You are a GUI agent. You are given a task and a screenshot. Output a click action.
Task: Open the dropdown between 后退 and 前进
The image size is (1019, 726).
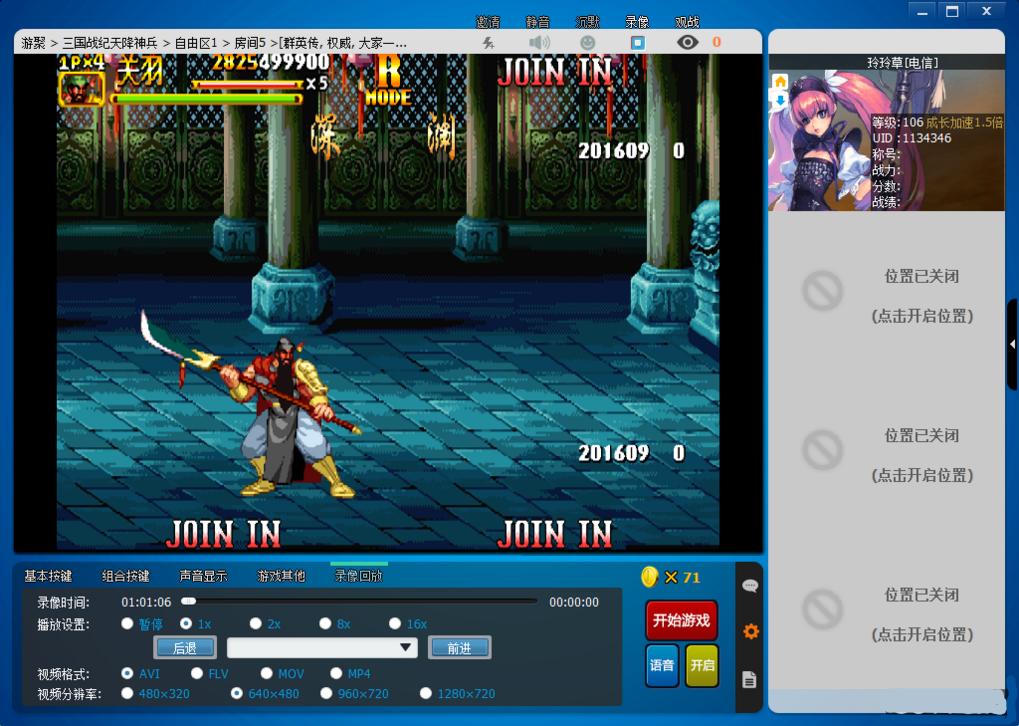tap(322, 648)
